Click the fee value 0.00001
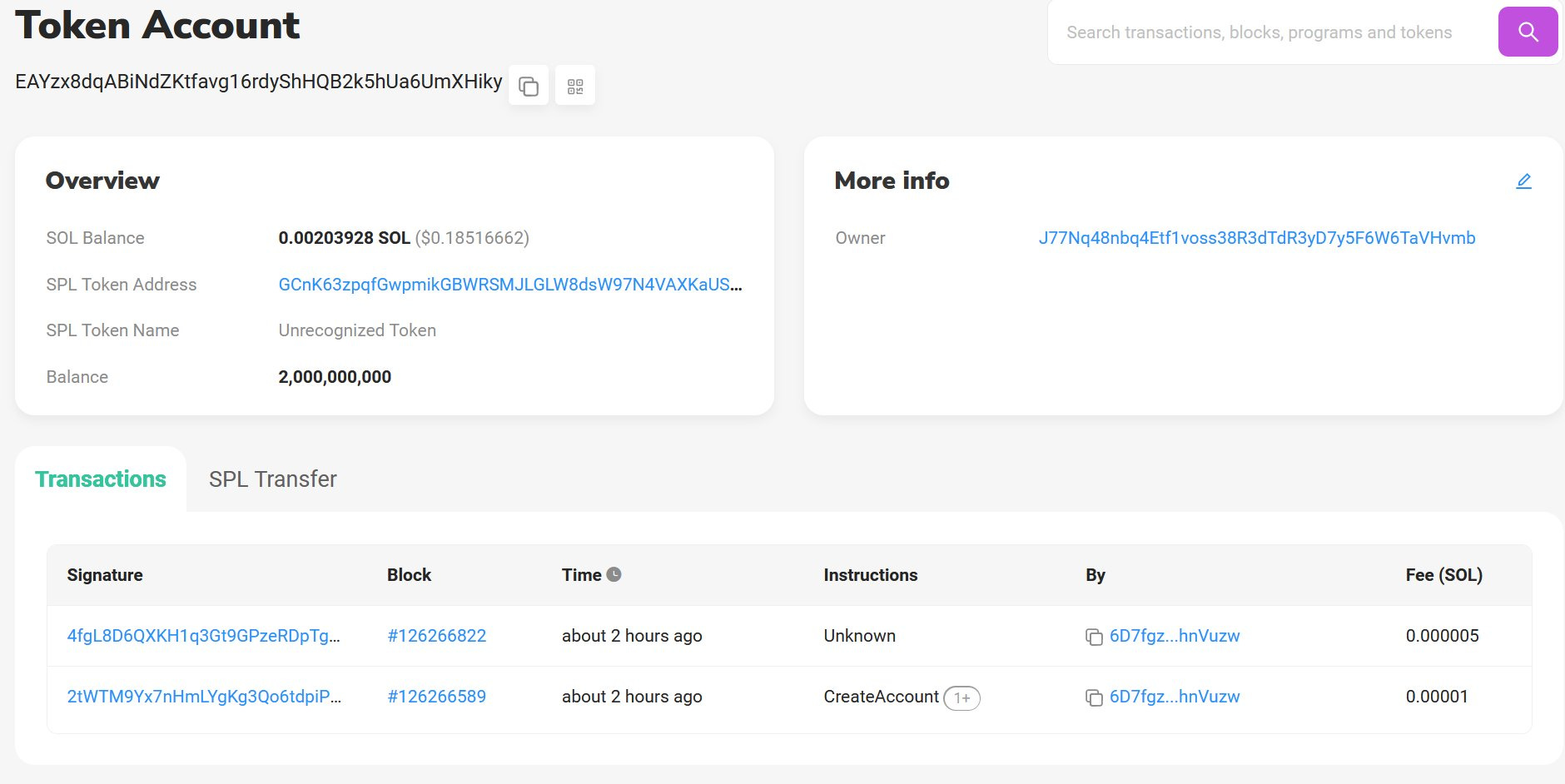Screen dimensions: 1565x784 1437,697
